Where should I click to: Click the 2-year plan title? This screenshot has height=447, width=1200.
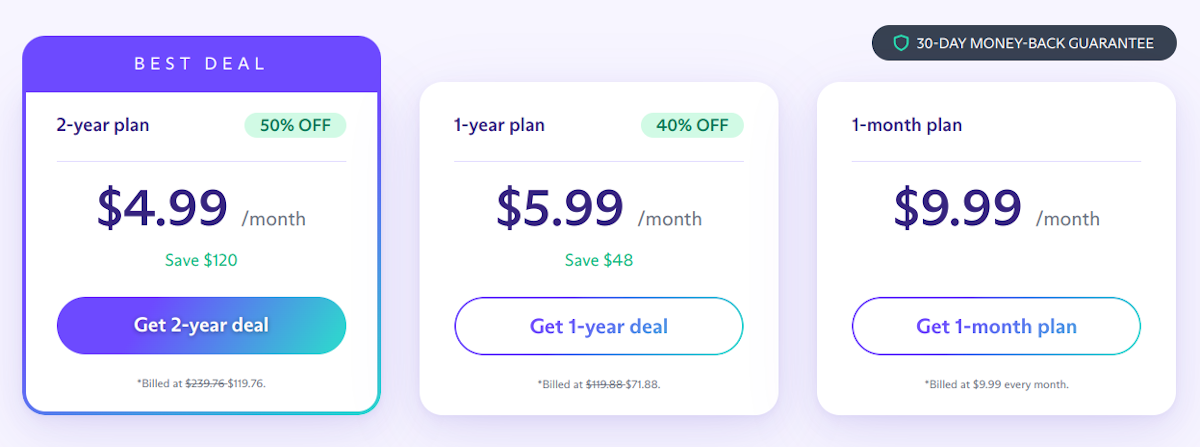103,125
